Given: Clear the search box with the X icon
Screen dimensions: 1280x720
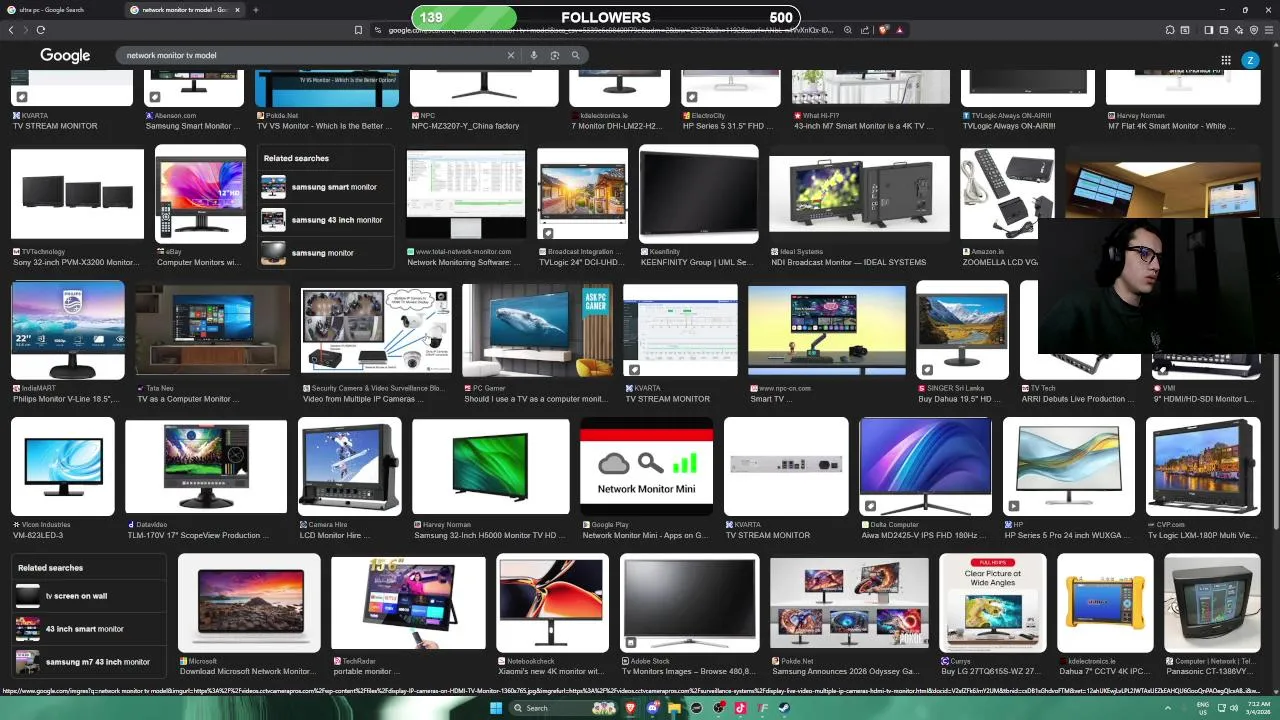Looking at the screenshot, I should [x=510, y=55].
